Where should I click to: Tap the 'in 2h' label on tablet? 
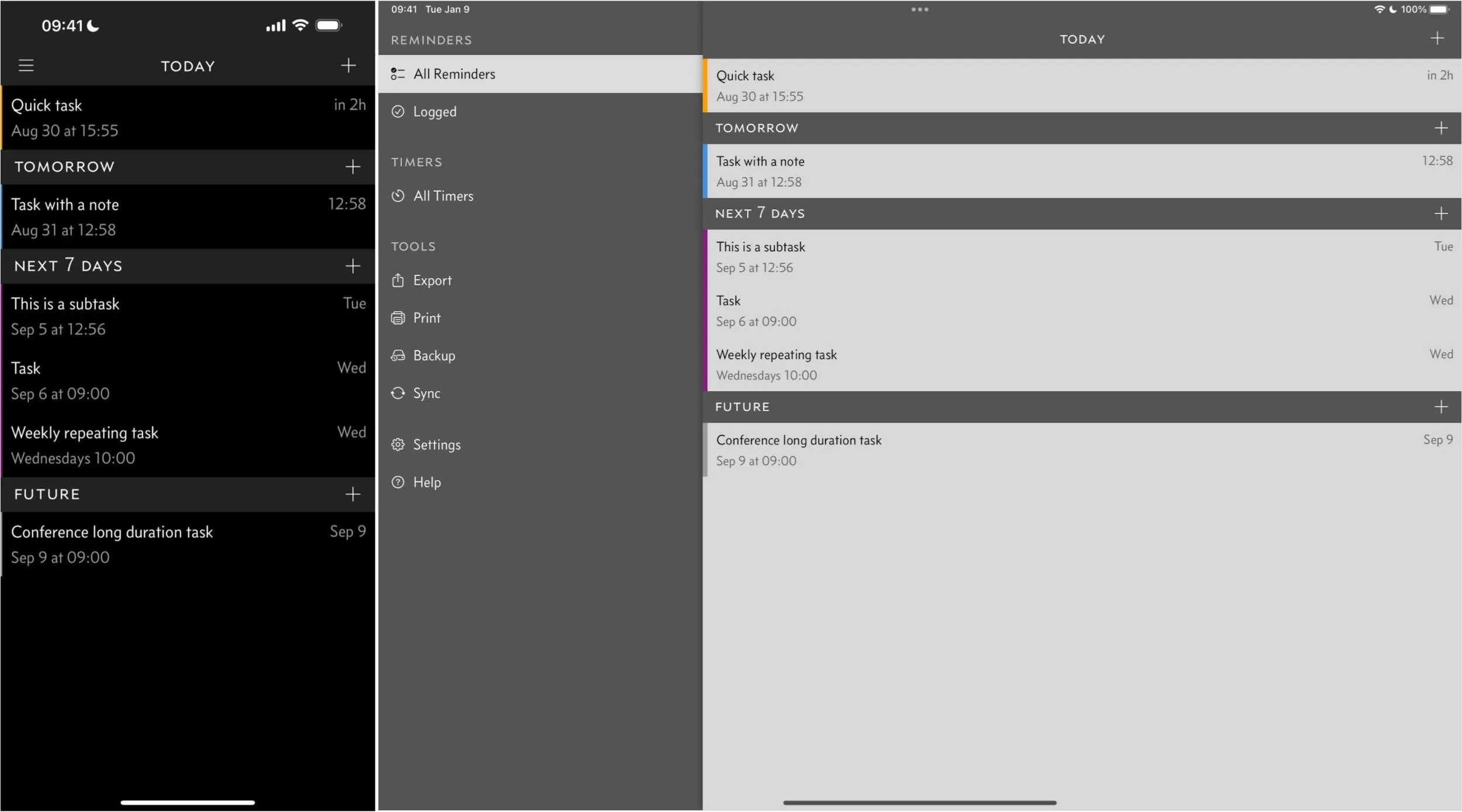(x=1440, y=75)
